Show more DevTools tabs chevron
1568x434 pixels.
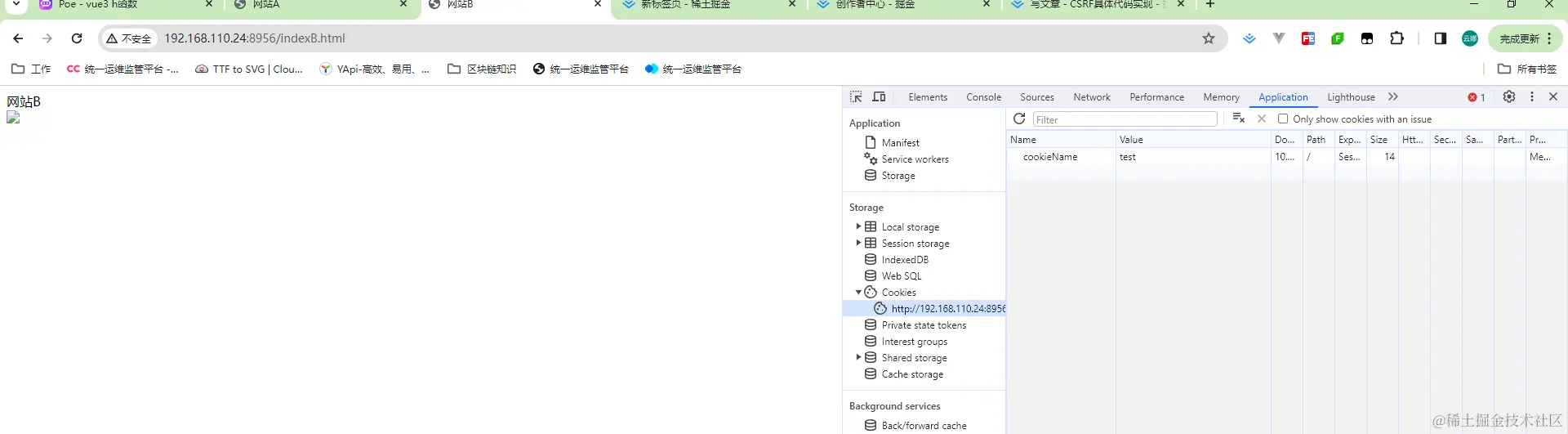click(1393, 96)
